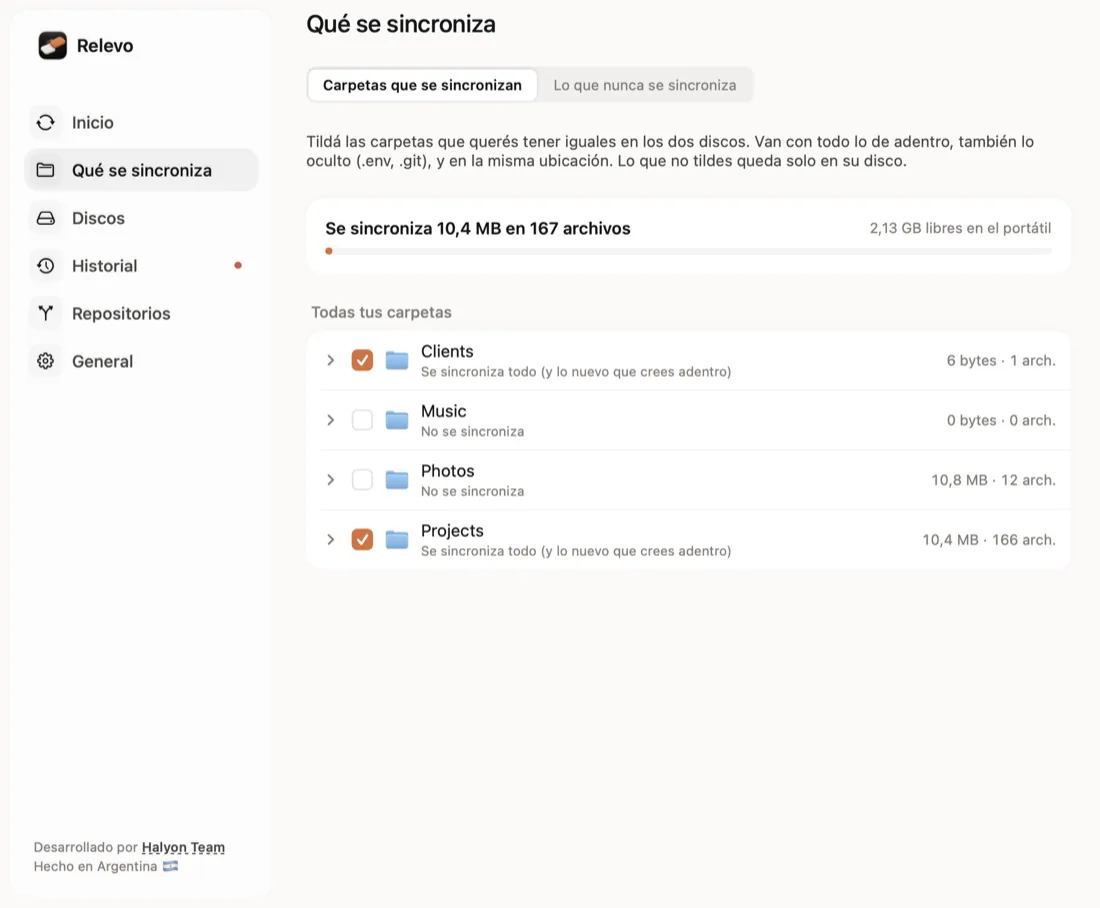Expand the Projects folder row
The height and width of the screenshot is (908, 1100).
[x=330, y=540]
